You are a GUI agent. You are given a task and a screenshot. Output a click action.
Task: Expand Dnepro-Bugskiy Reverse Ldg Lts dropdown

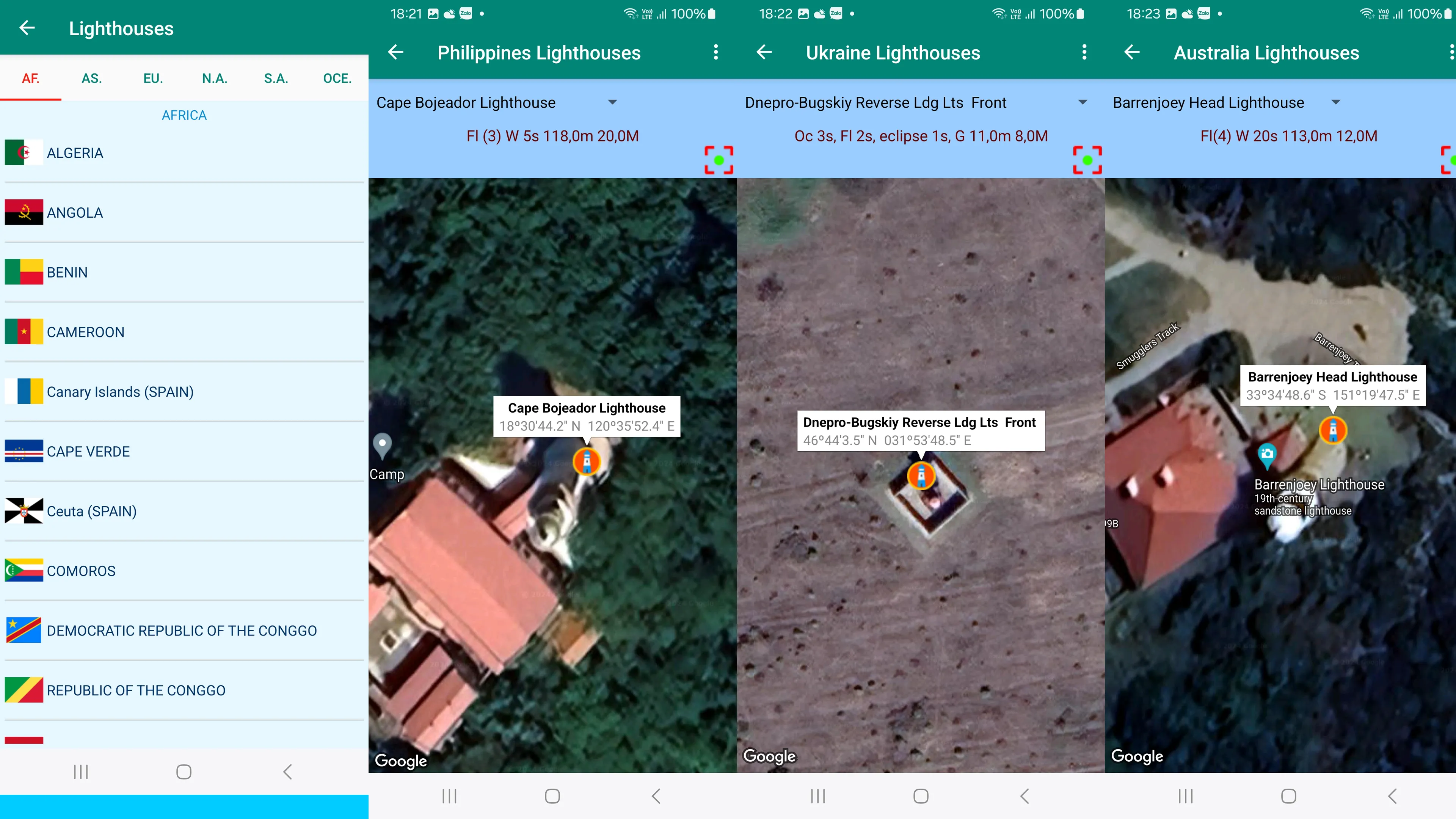point(1083,102)
